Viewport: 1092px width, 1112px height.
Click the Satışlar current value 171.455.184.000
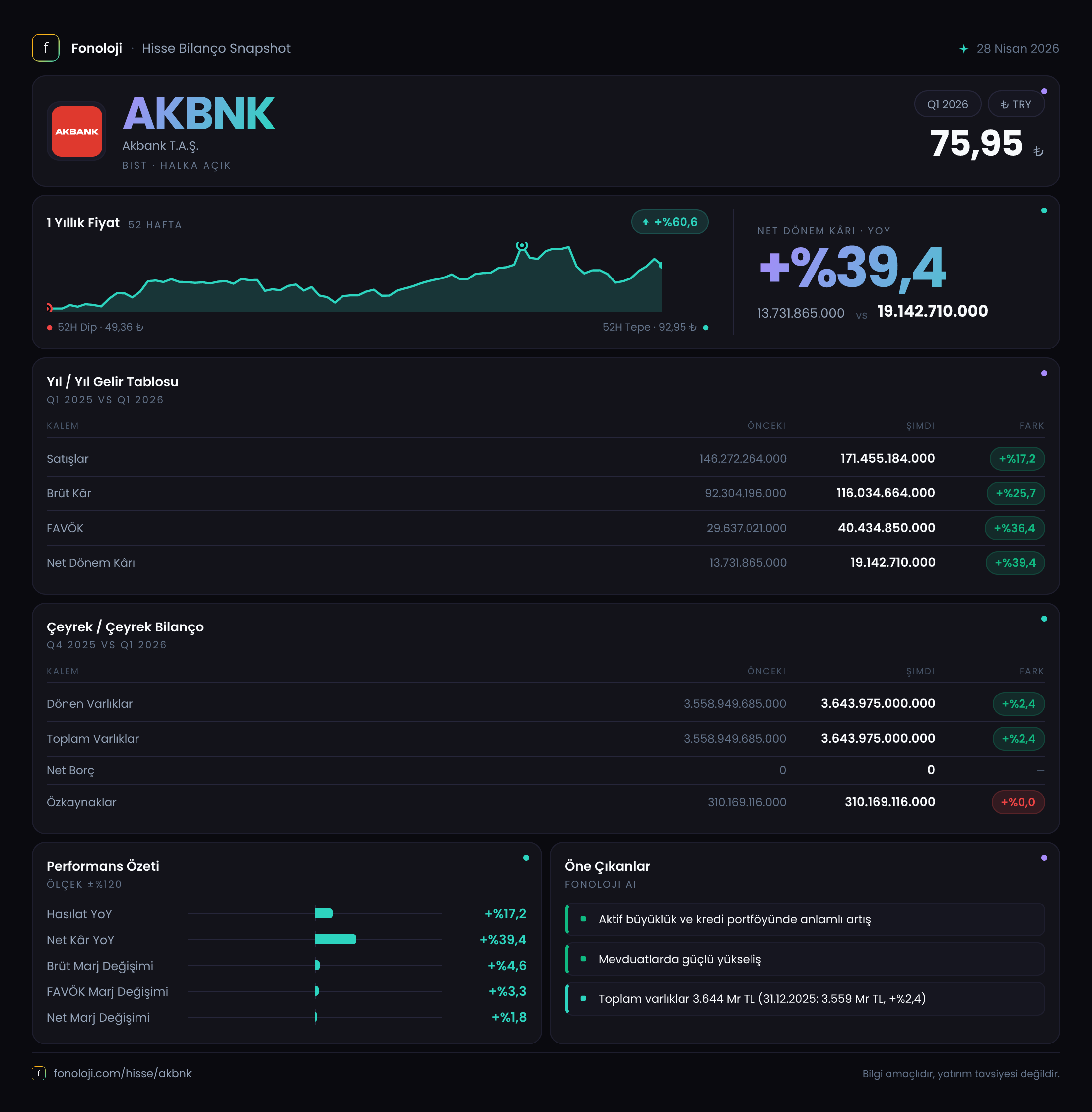[x=888, y=458]
